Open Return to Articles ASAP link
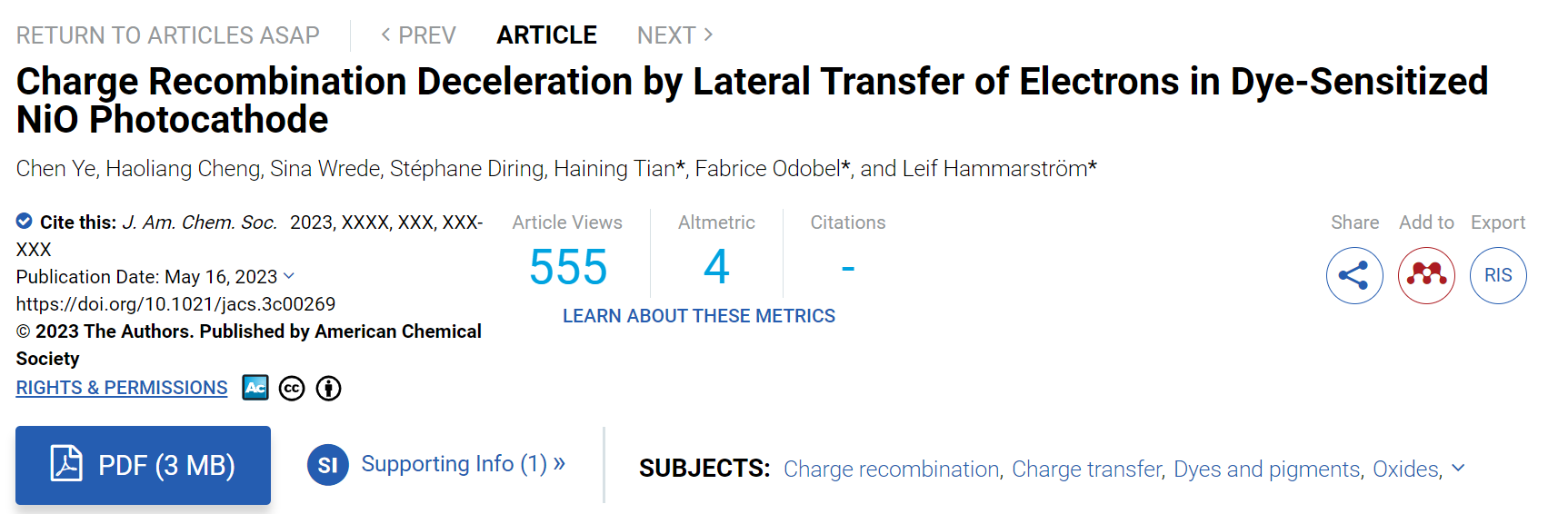Image resolution: width=1568 pixels, height=514 pixels. [168, 35]
